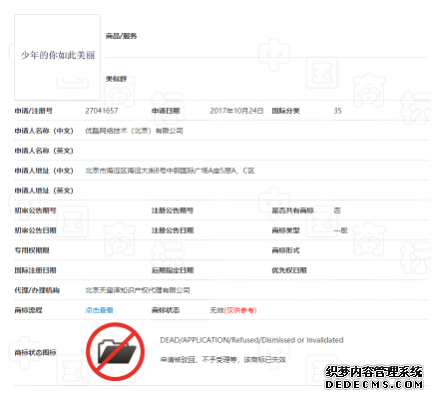Click the 专用权期限 label
This screenshot has height=399, width=434.
click(32, 250)
